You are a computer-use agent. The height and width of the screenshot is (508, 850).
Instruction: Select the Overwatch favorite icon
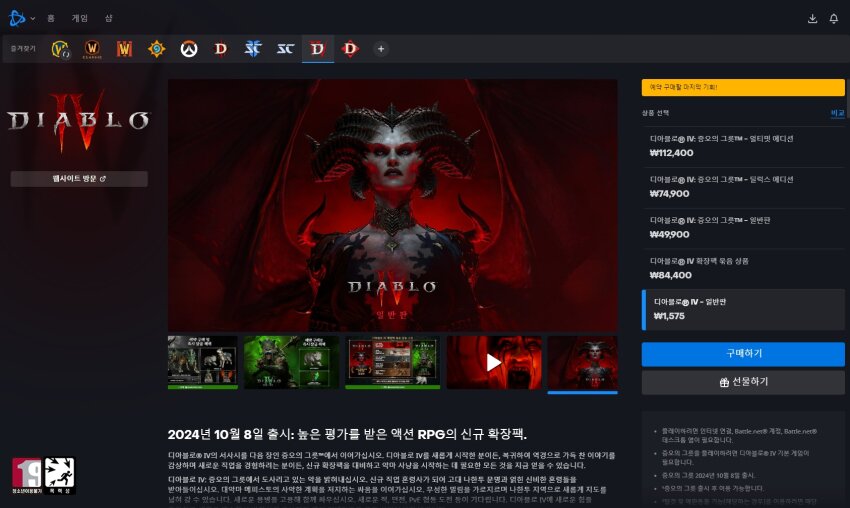[x=189, y=49]
